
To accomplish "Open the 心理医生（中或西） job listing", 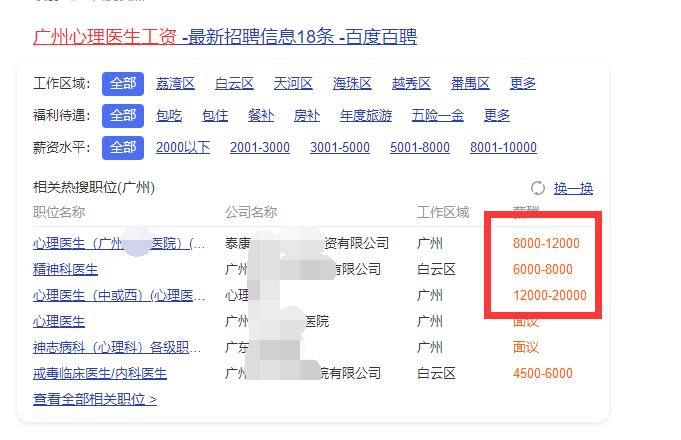I will 119,295.
